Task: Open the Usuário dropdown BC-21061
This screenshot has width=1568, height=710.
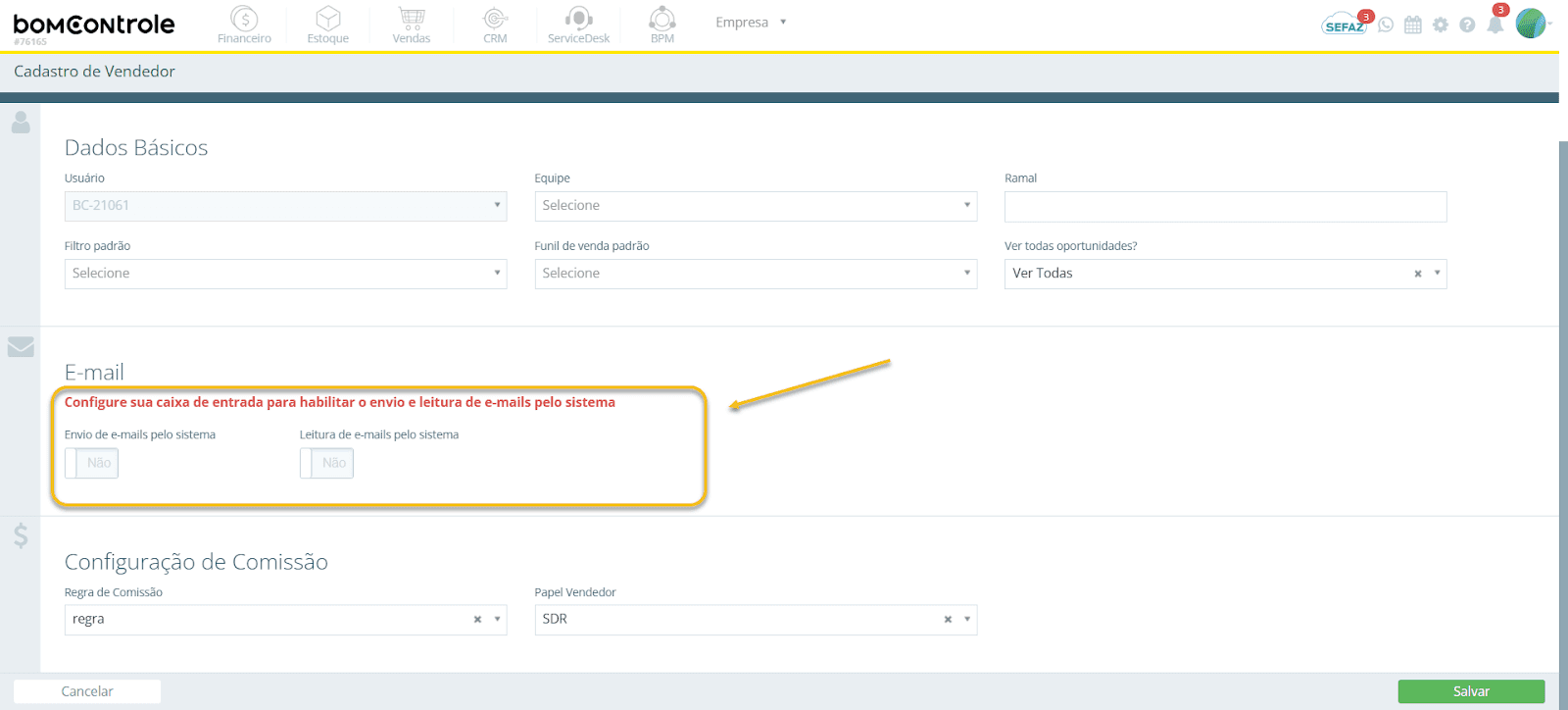Action: pyautogui.click(x=285, y=206)
